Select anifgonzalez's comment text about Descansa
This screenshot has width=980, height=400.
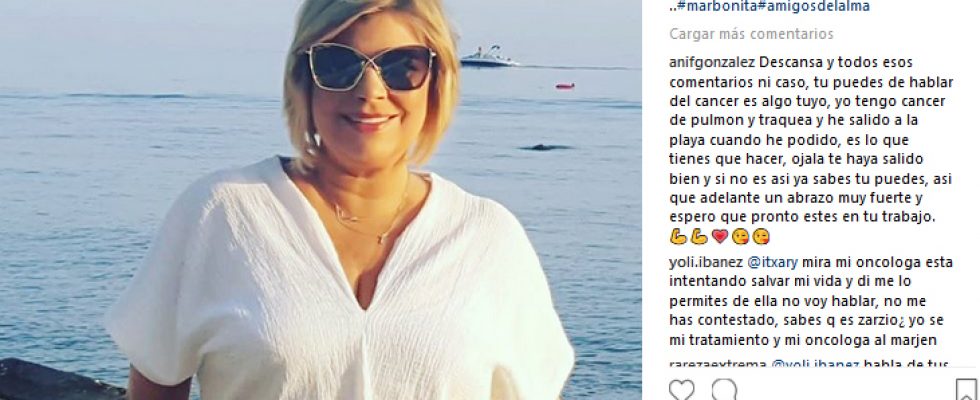[811, 150]
